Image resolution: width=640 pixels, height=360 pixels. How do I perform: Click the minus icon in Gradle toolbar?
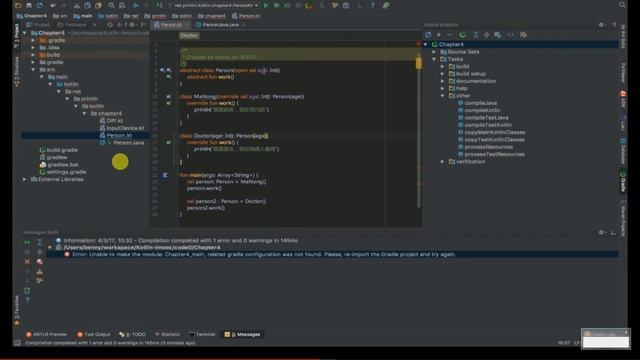(x=449, y=35)
